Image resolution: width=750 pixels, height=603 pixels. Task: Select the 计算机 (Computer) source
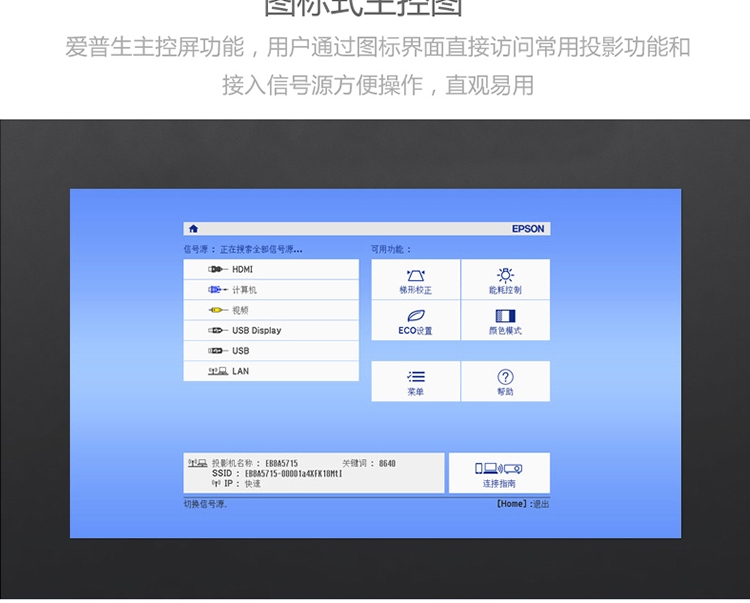270,290
